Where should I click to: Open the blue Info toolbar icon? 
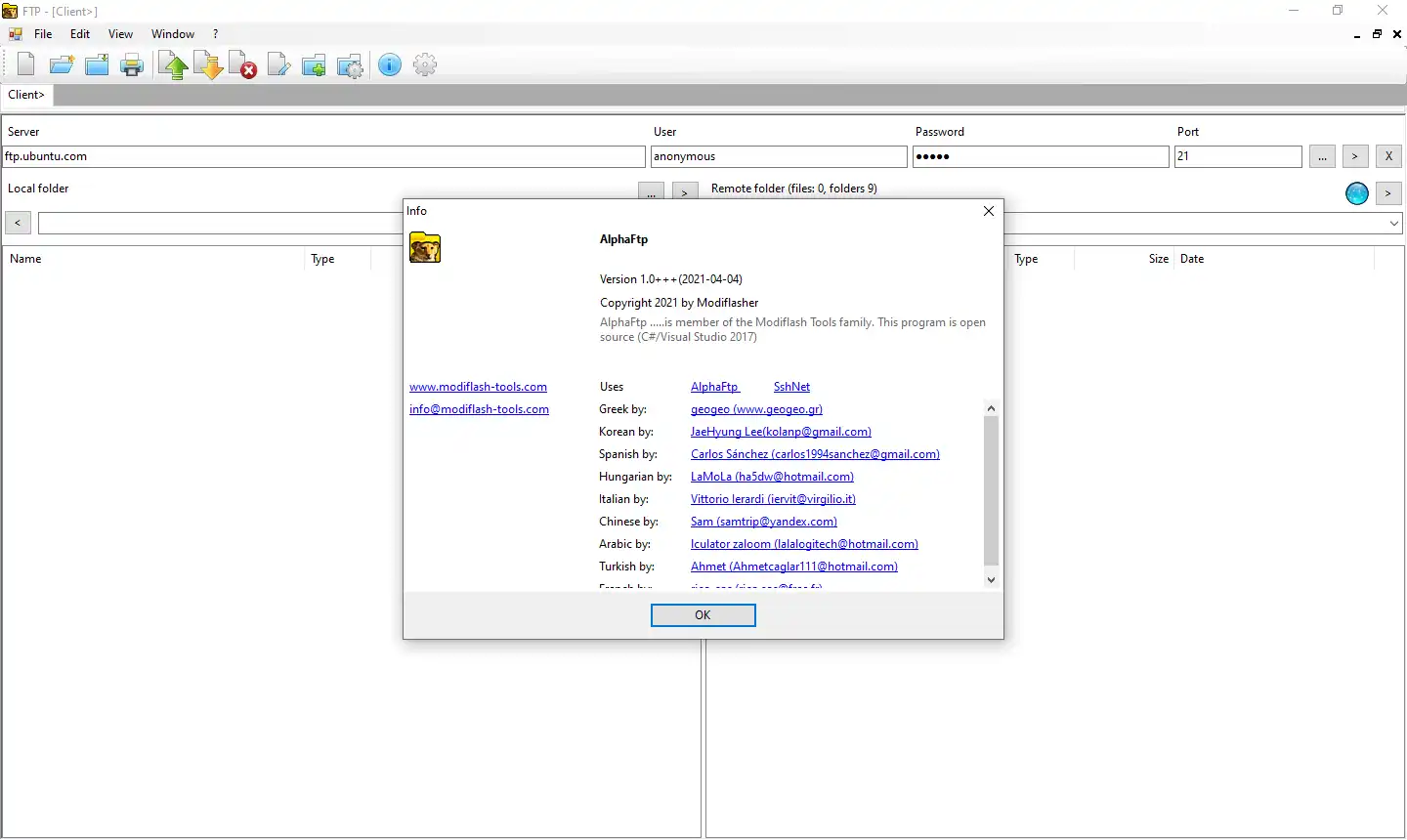pyautogui.click(x=389, y=65)
